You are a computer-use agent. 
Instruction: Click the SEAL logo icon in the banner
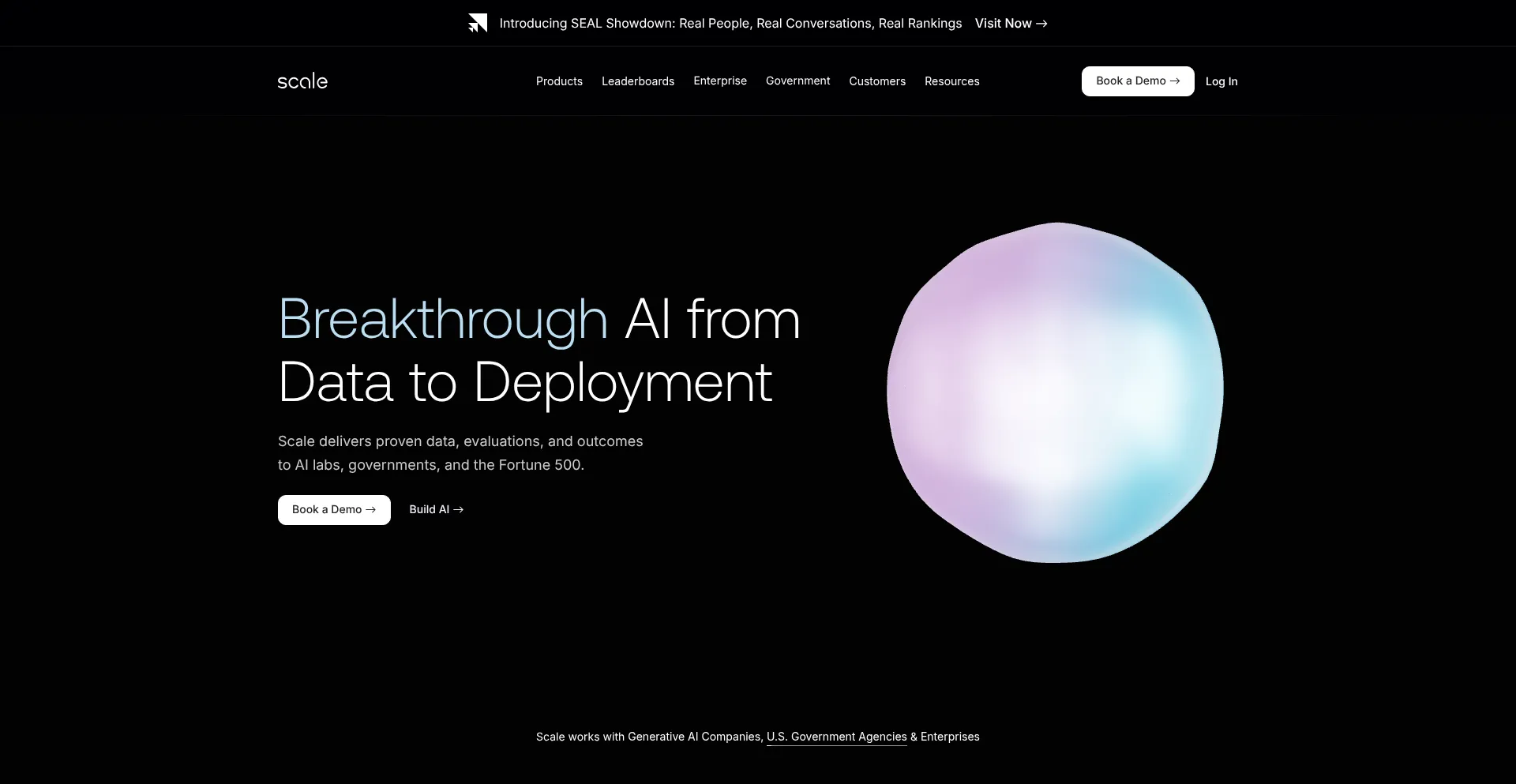[478, 24]
